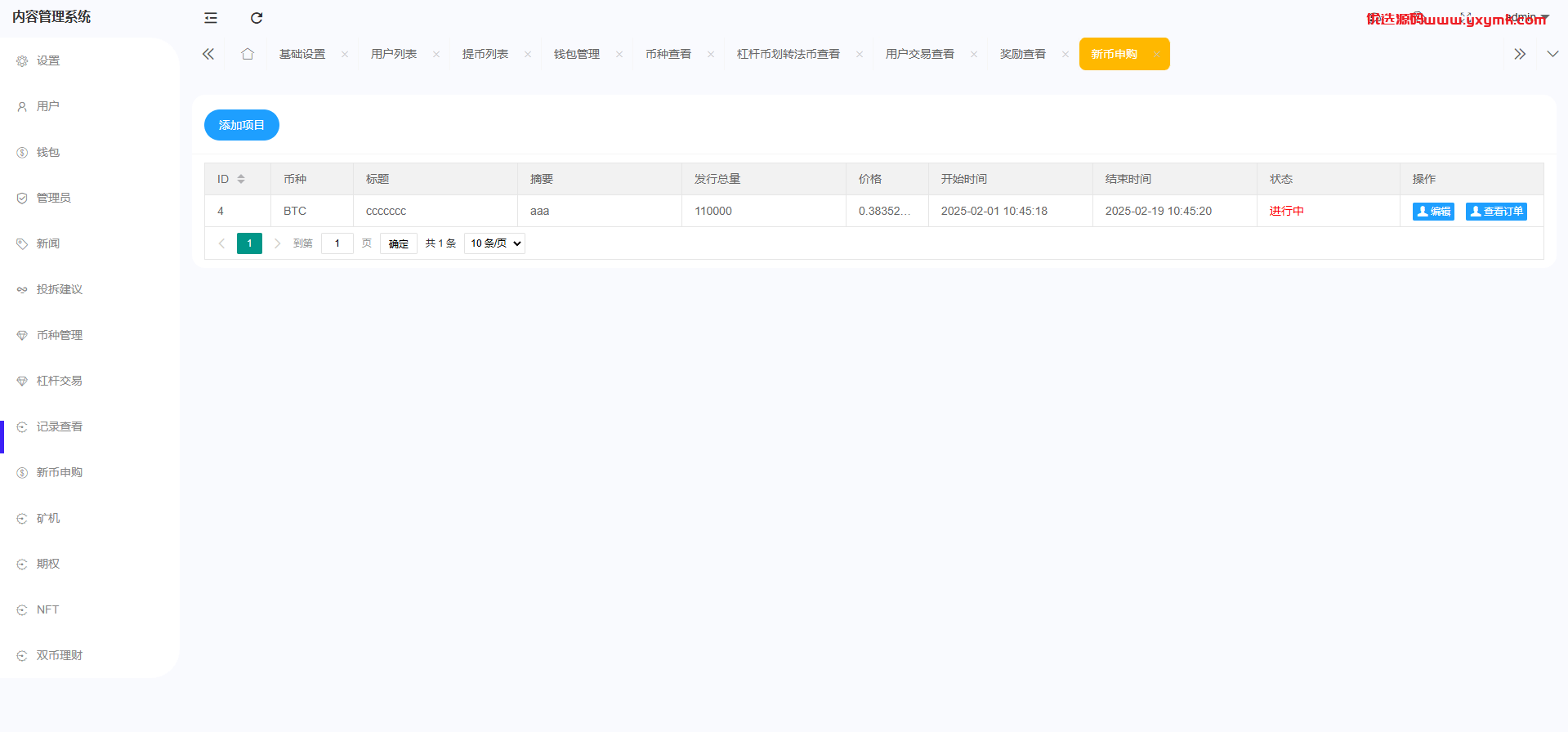
Task: Click the 添加项目 button
Action: point(242,125)
